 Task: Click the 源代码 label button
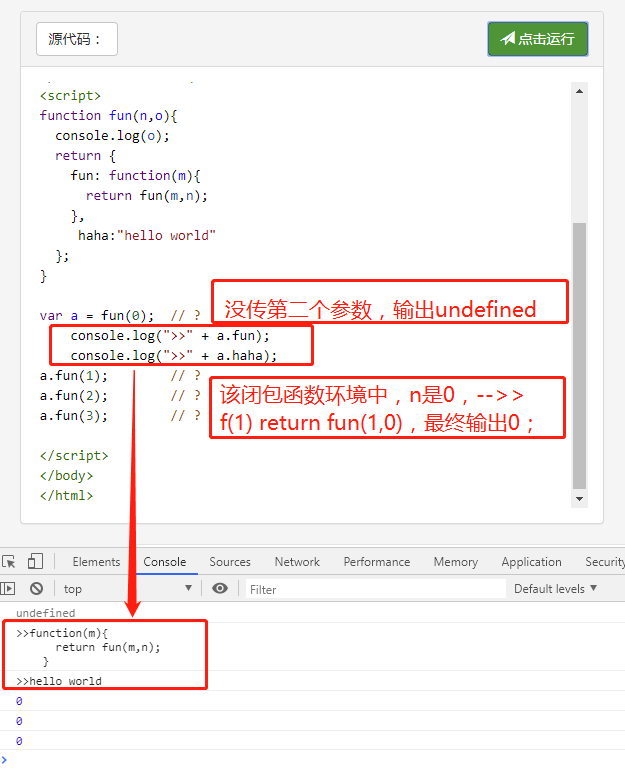pyautogui.click(x=77, y=39)
